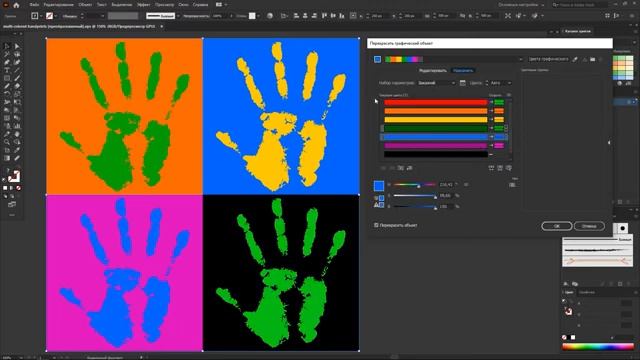Click the OK button
640x360 pixels.
(557, 226)
